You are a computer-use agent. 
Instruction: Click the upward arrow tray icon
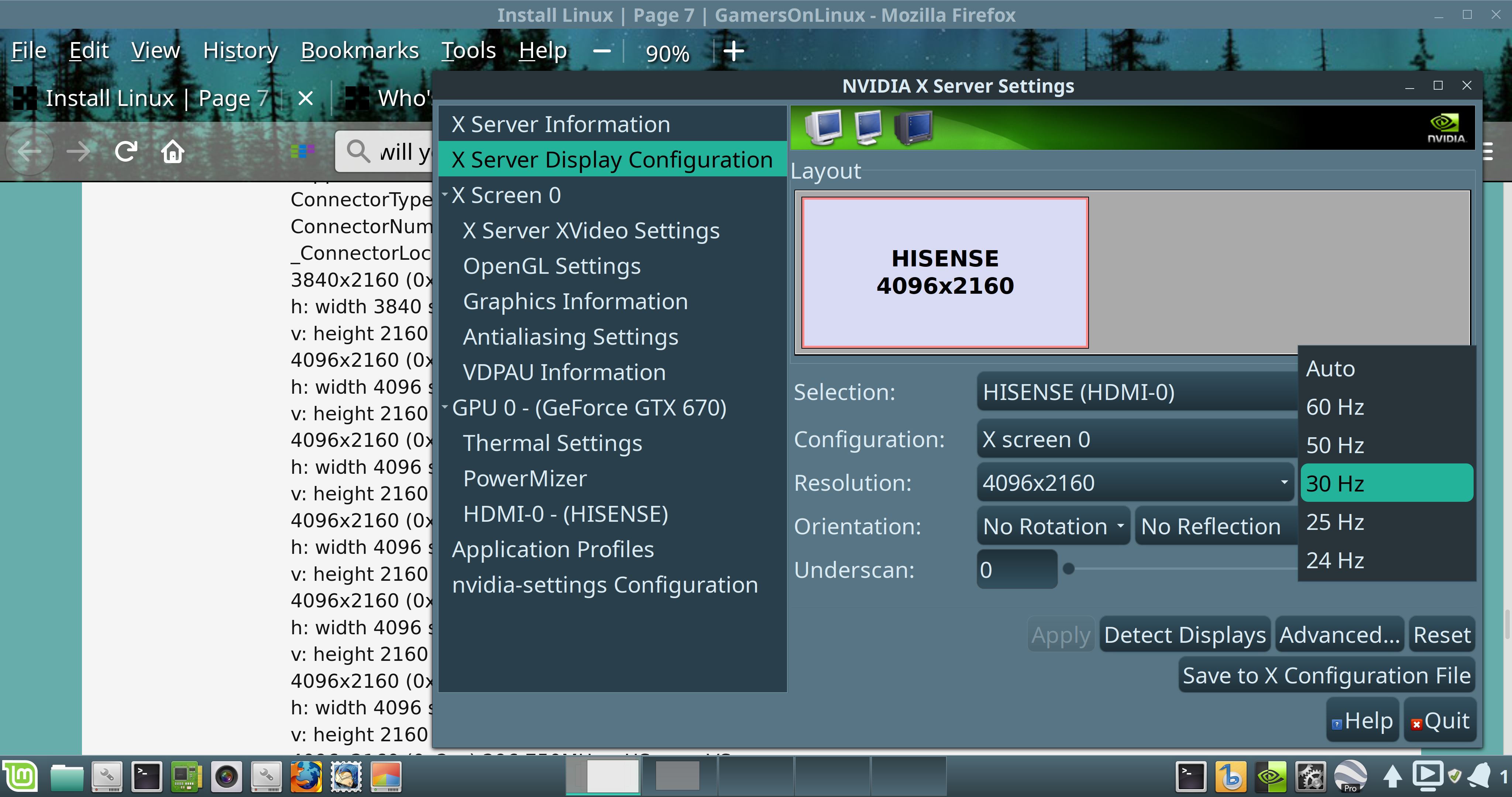1392,777
